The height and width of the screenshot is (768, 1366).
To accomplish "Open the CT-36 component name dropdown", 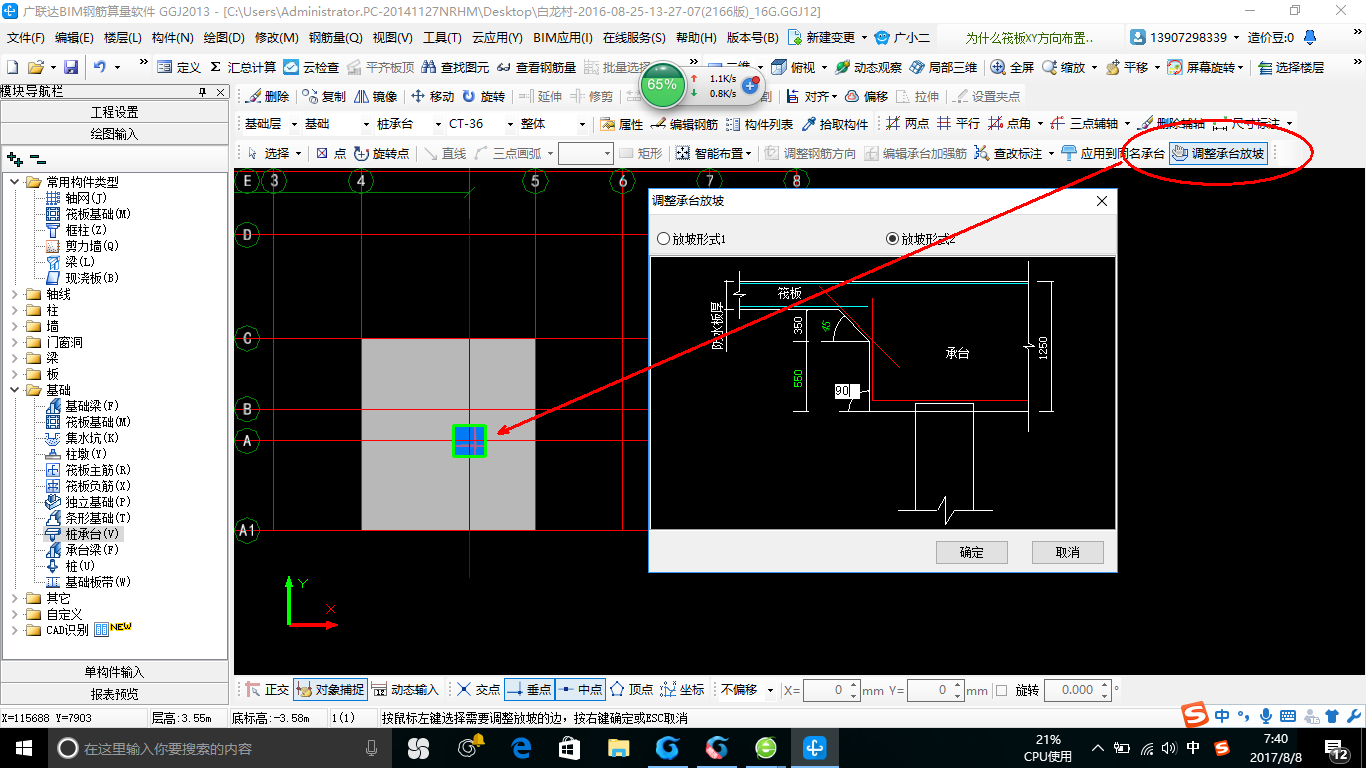I will [x=510, y=125].
